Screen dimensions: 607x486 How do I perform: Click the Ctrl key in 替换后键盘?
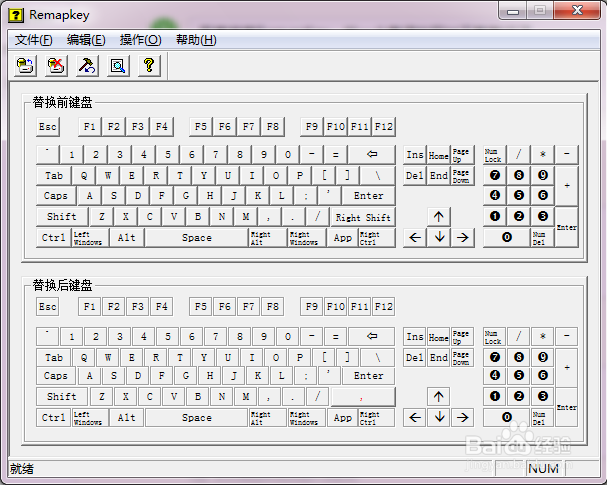[x=53, y=418]
